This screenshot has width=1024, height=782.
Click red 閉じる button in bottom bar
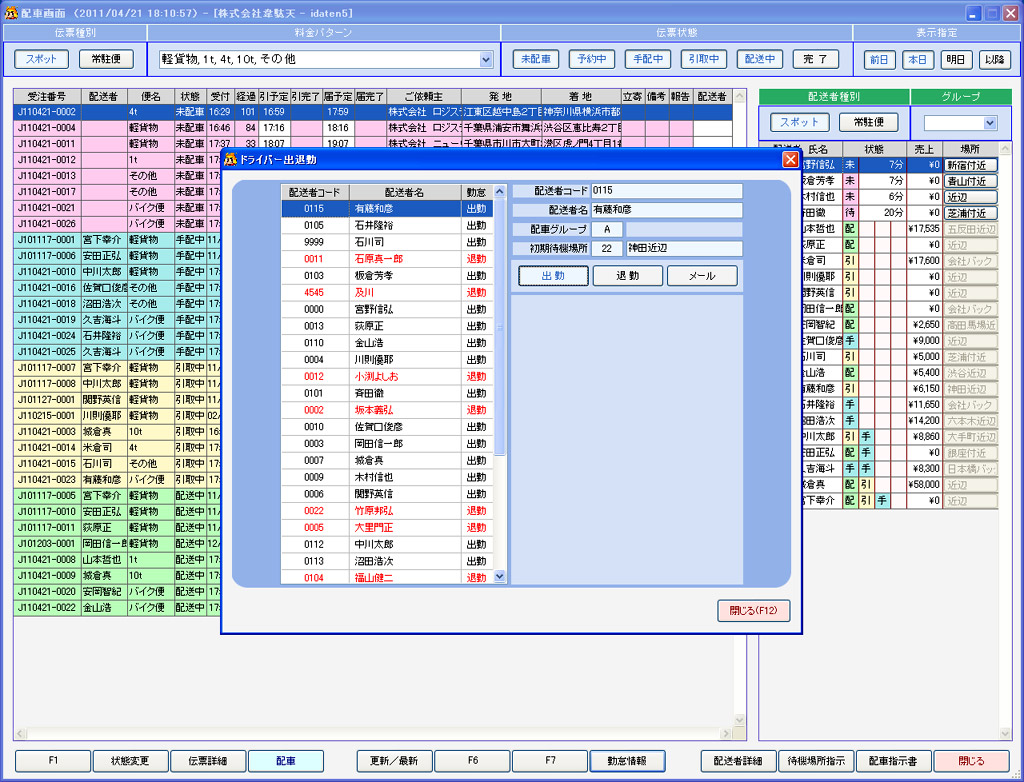[x=971, y=761]
